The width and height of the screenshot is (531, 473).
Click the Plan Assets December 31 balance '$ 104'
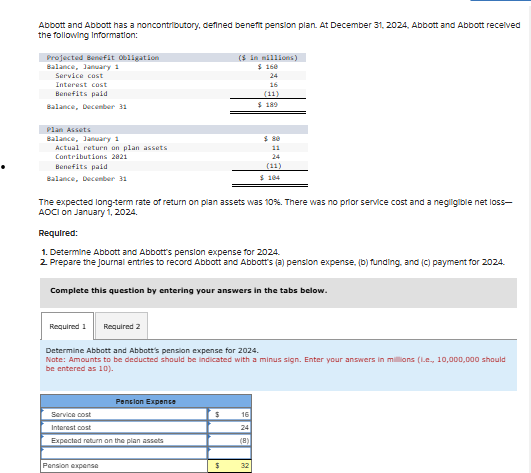[x=270, y=177]
